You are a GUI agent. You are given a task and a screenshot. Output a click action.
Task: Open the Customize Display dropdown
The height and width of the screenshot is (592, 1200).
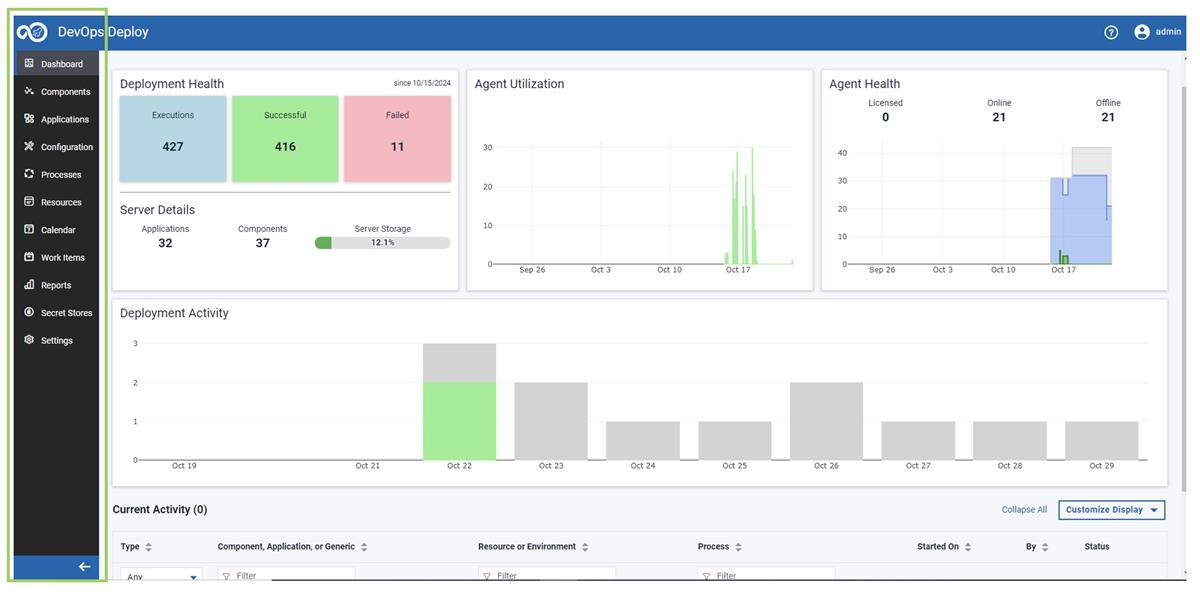tap(1111, 509)
